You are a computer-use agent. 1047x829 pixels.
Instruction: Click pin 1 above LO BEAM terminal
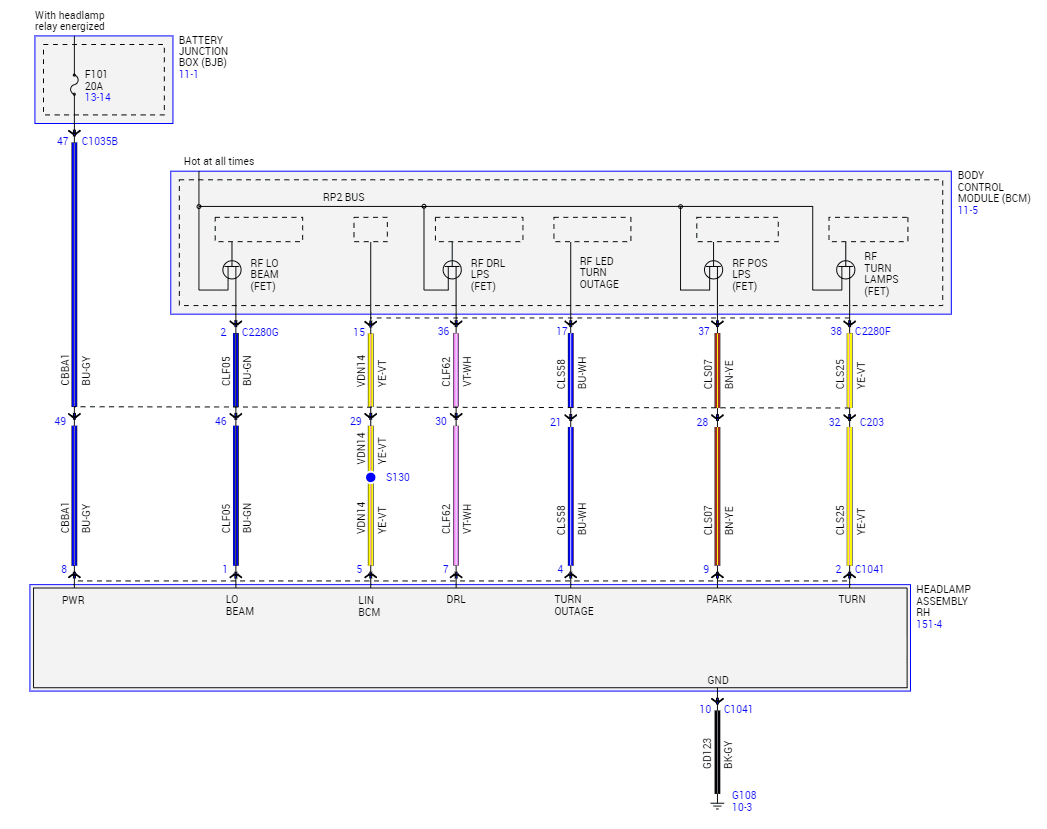click(x=225, y=569)
